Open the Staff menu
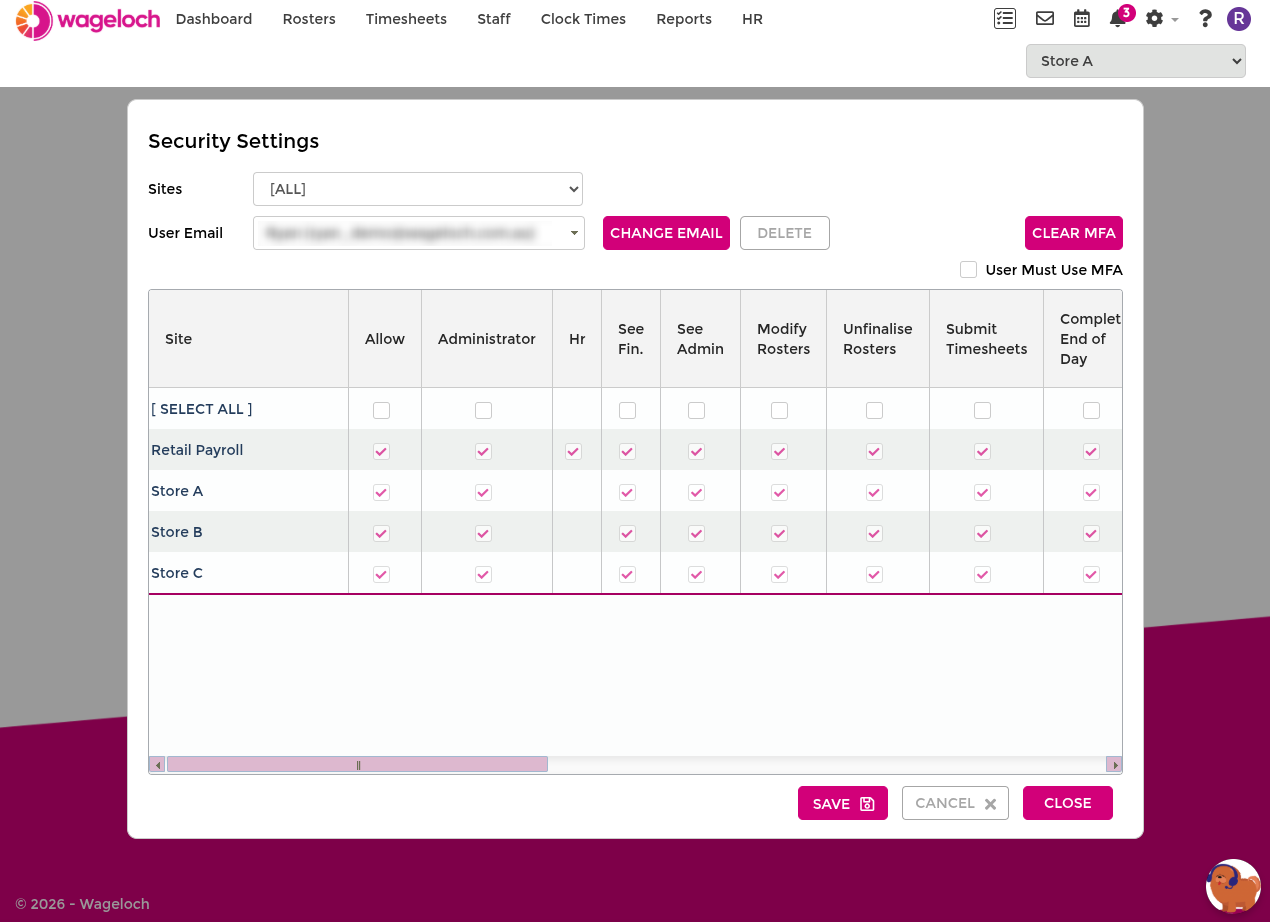 tap(494, 19)
